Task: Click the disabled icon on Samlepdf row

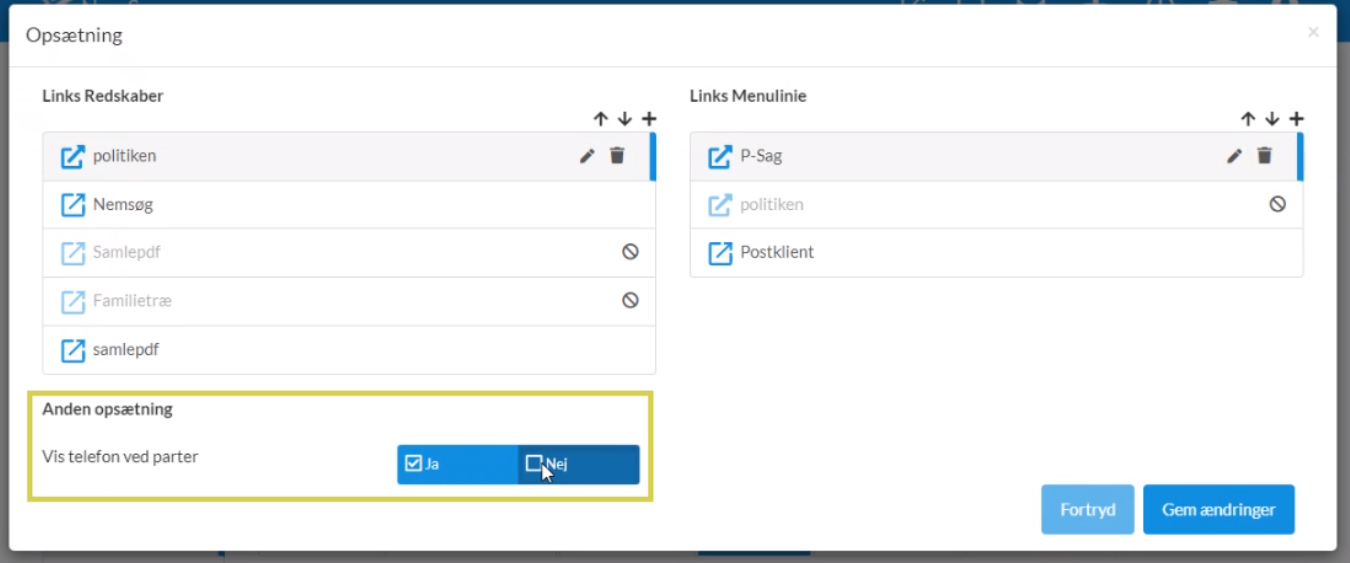Action: 630,252
